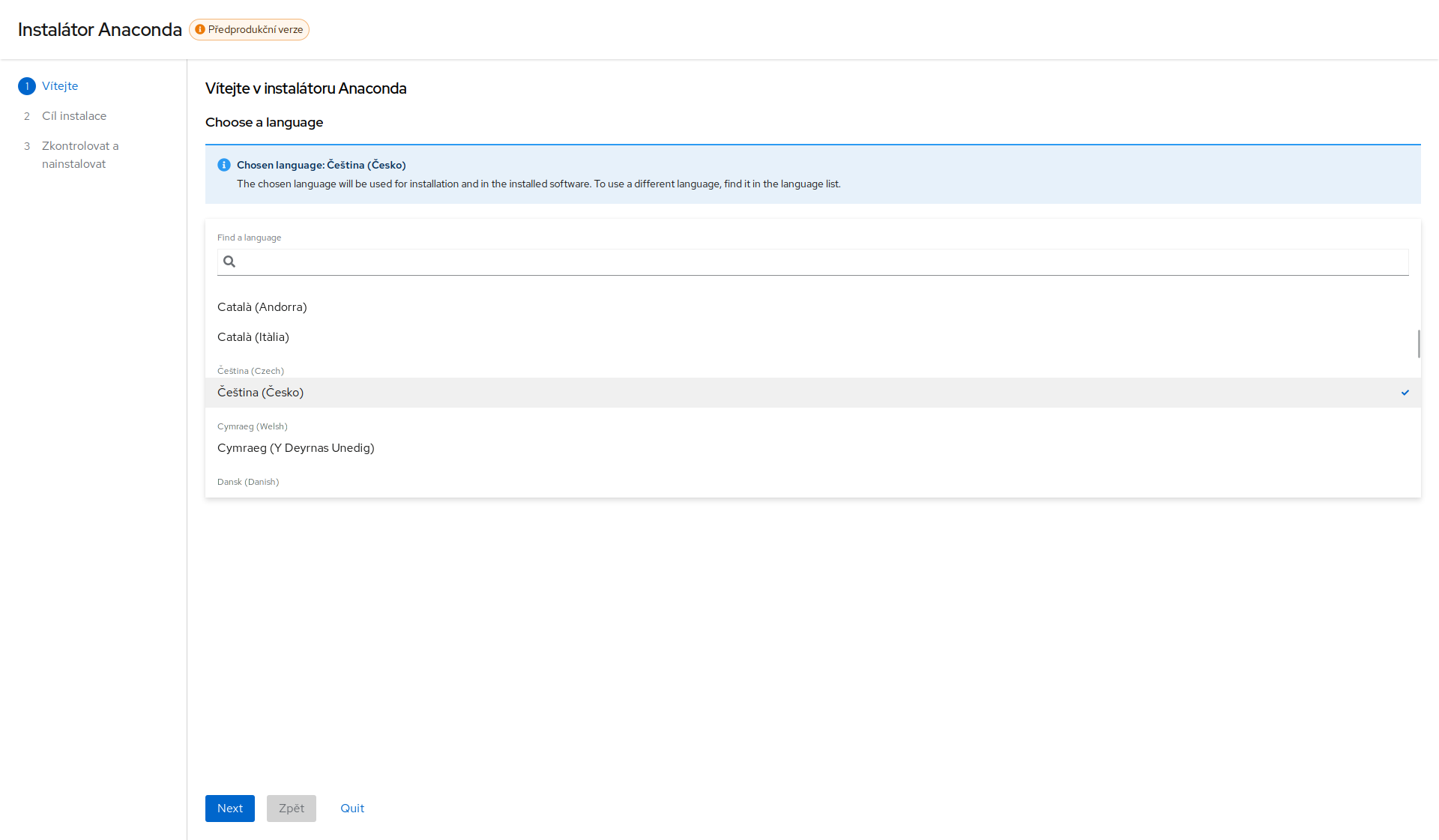The image size is (1439, 840).
Task: Click the Quit link
Action: pos(352,809)
